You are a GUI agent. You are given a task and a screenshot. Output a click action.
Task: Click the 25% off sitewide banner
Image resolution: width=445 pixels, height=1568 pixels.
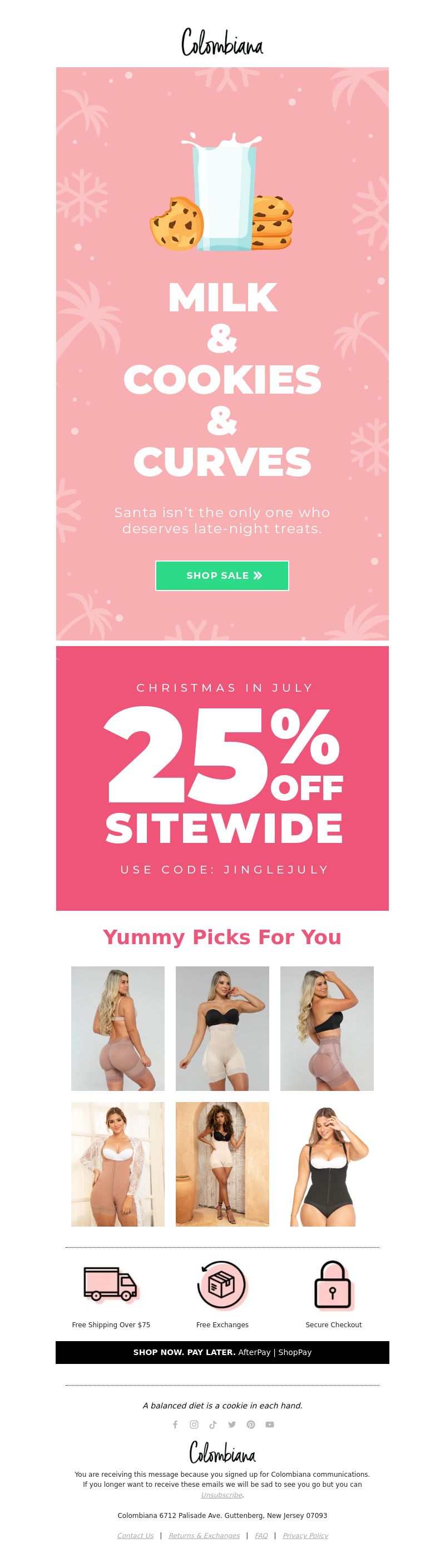[222, 778]
